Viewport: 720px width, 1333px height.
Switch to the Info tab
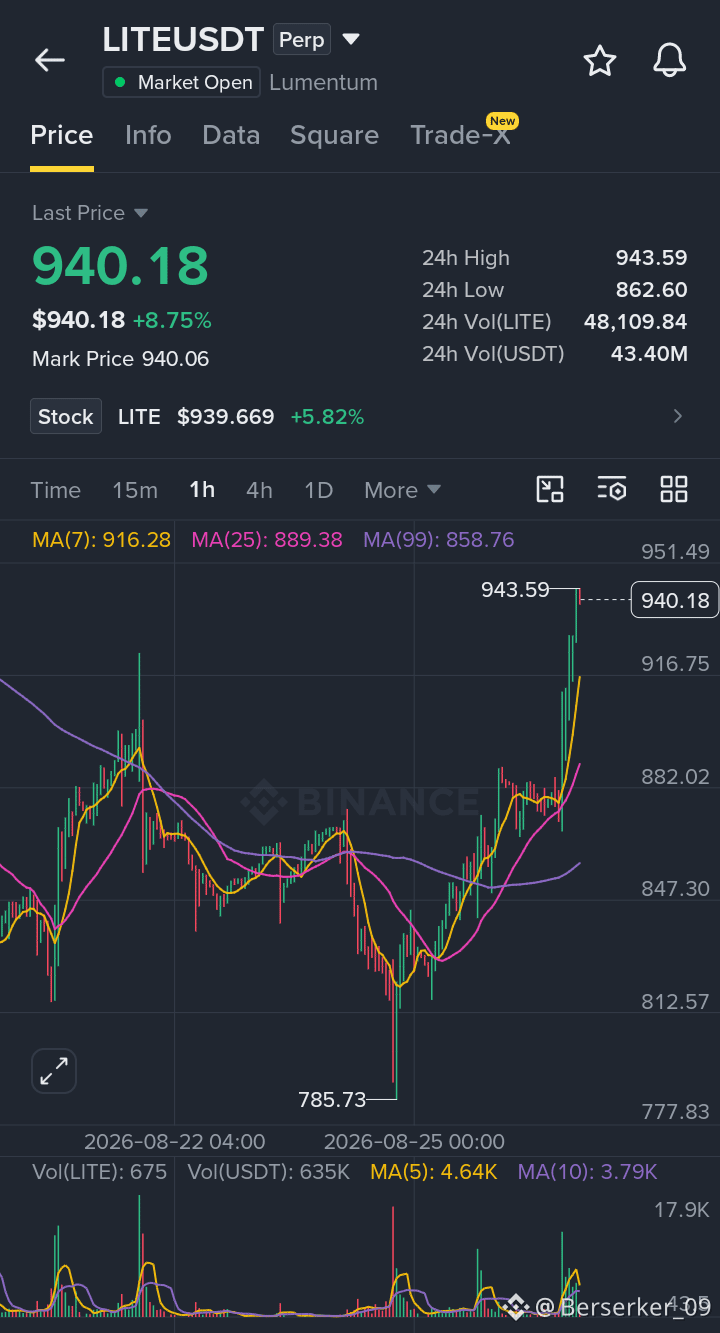pos(148,135)
